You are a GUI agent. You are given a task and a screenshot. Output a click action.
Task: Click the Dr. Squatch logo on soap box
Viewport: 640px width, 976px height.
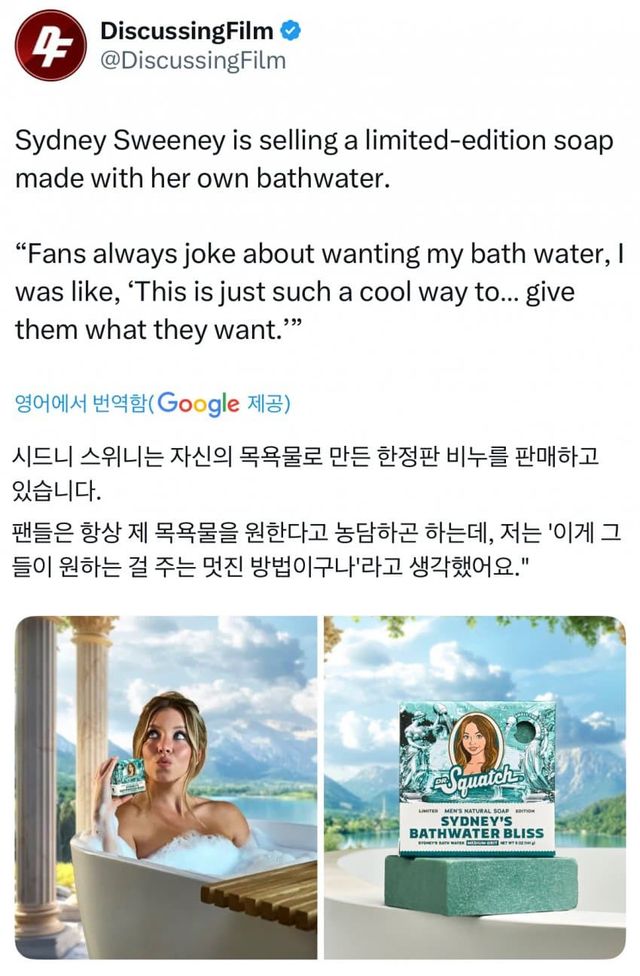476,778
